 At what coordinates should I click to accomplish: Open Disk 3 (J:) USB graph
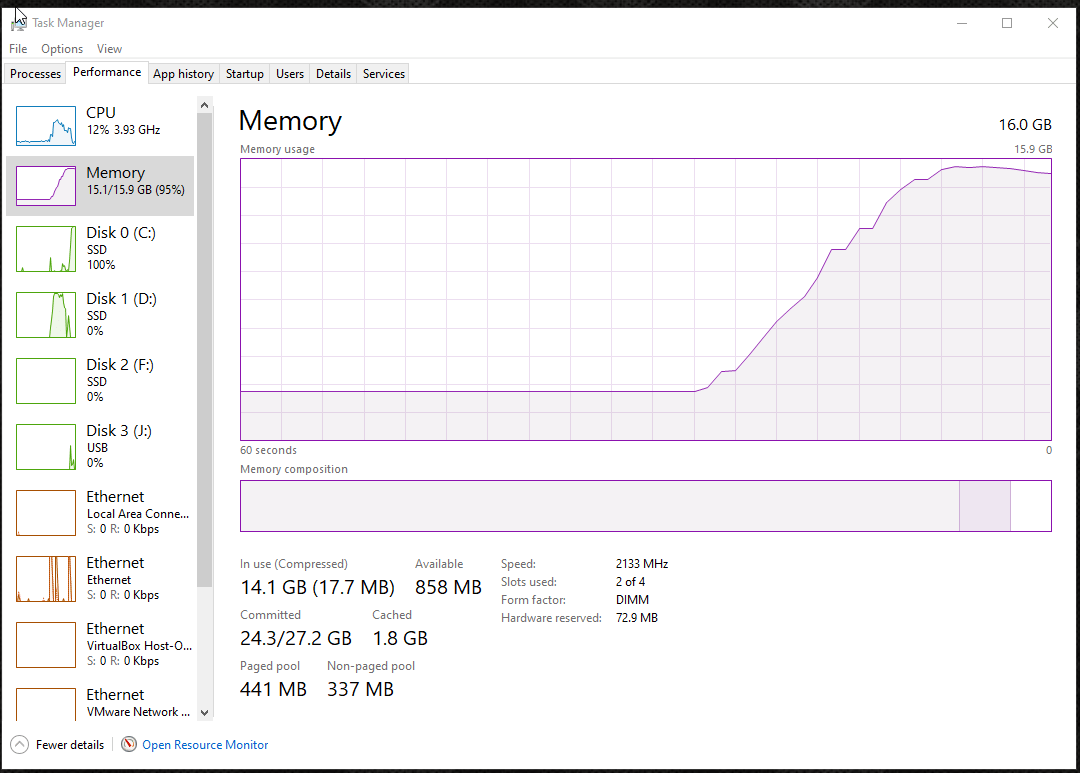tap(46, 447)
